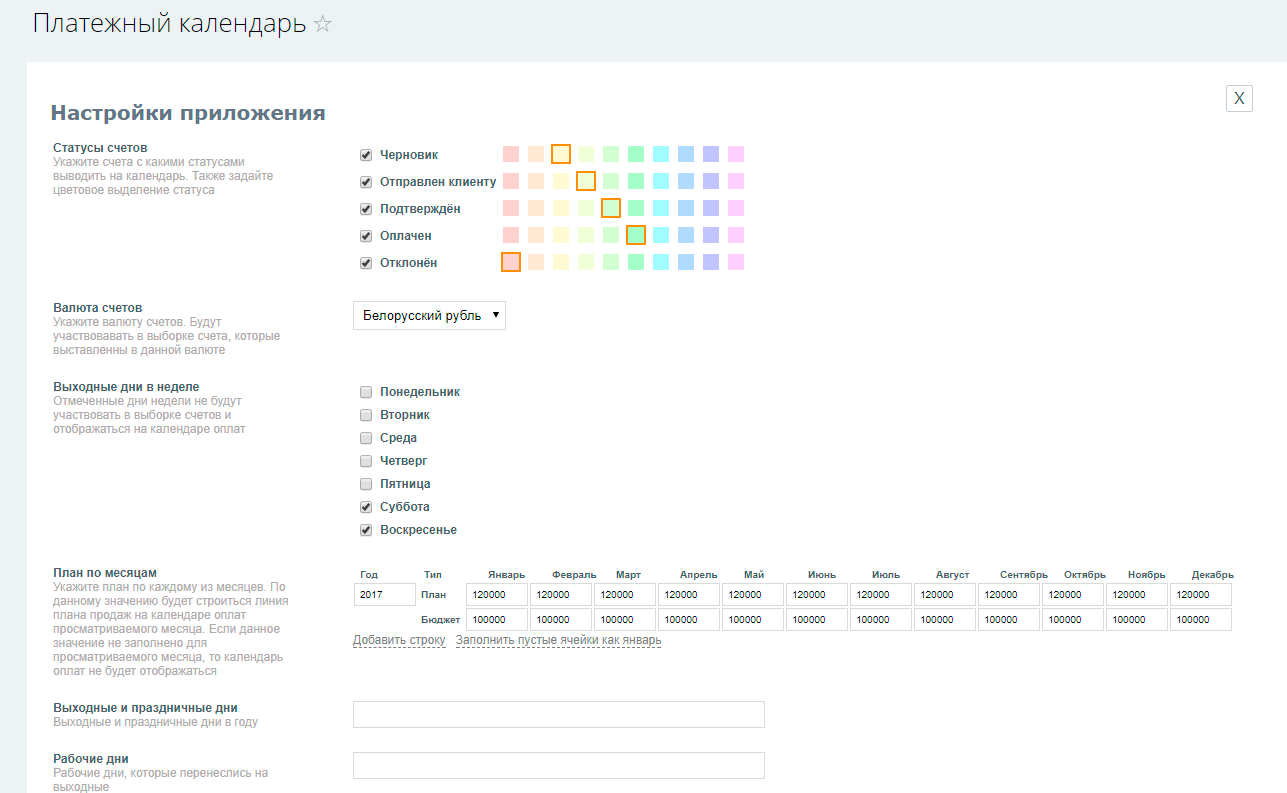This screenshot has width=1287, height=793.
Task: Toggle the Отправлен клиенту status checkbox
Action: point(366,182)
